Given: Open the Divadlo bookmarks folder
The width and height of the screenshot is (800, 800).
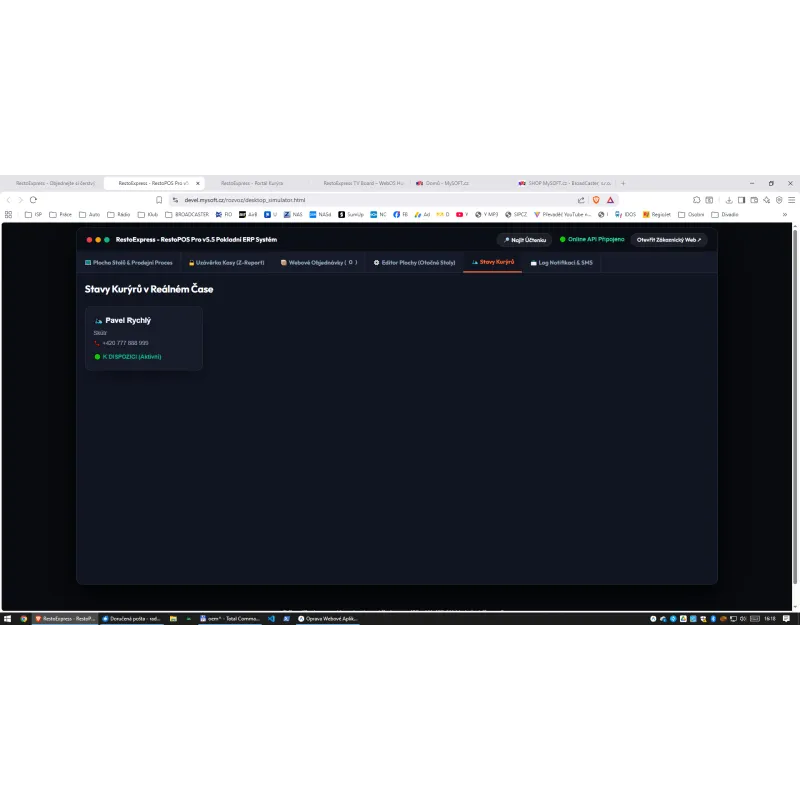Looking at the screenshot, I should (x=726, y=215).
